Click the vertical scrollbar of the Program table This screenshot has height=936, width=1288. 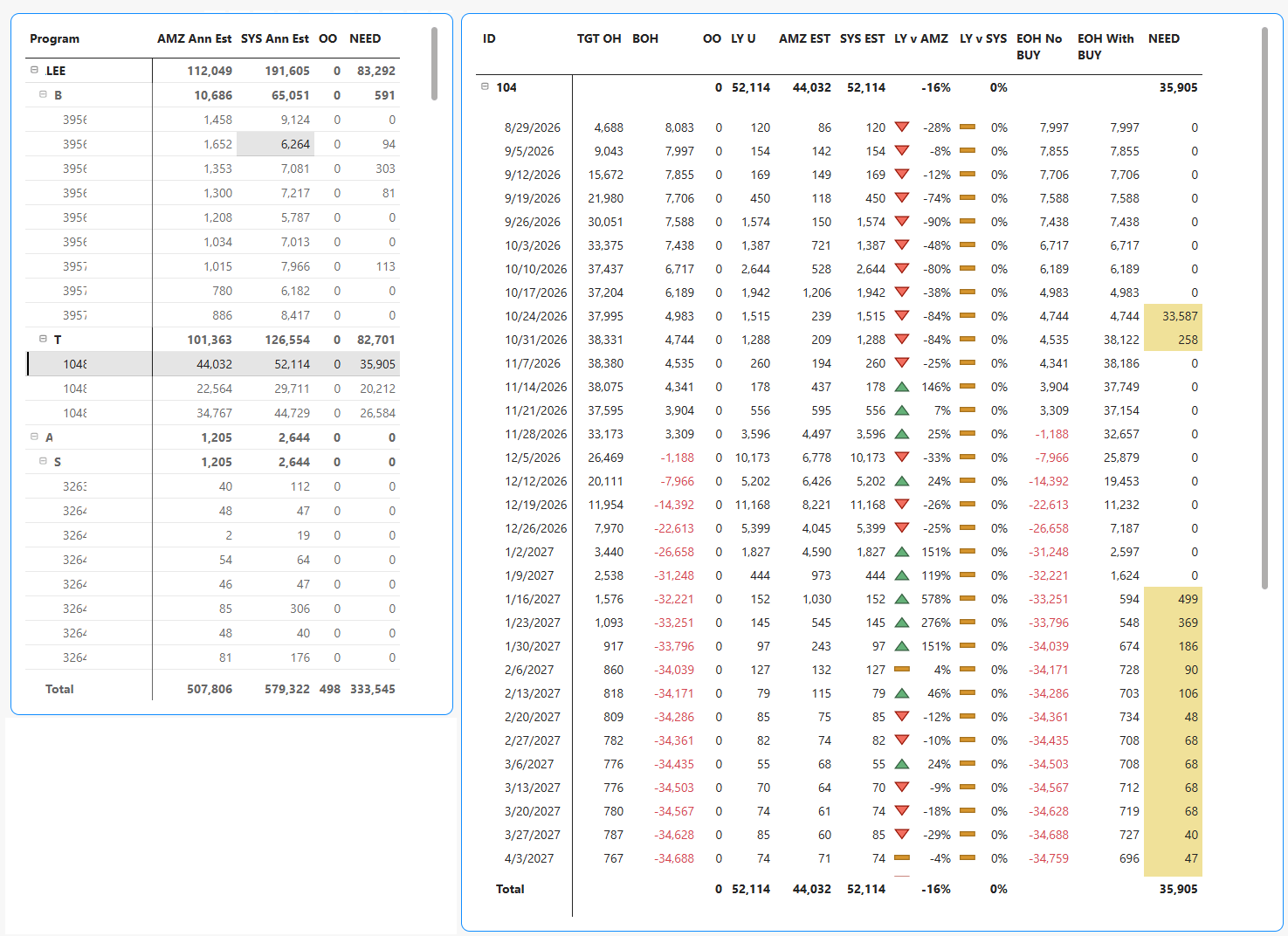pyautogui.click(x=434, y=64)
